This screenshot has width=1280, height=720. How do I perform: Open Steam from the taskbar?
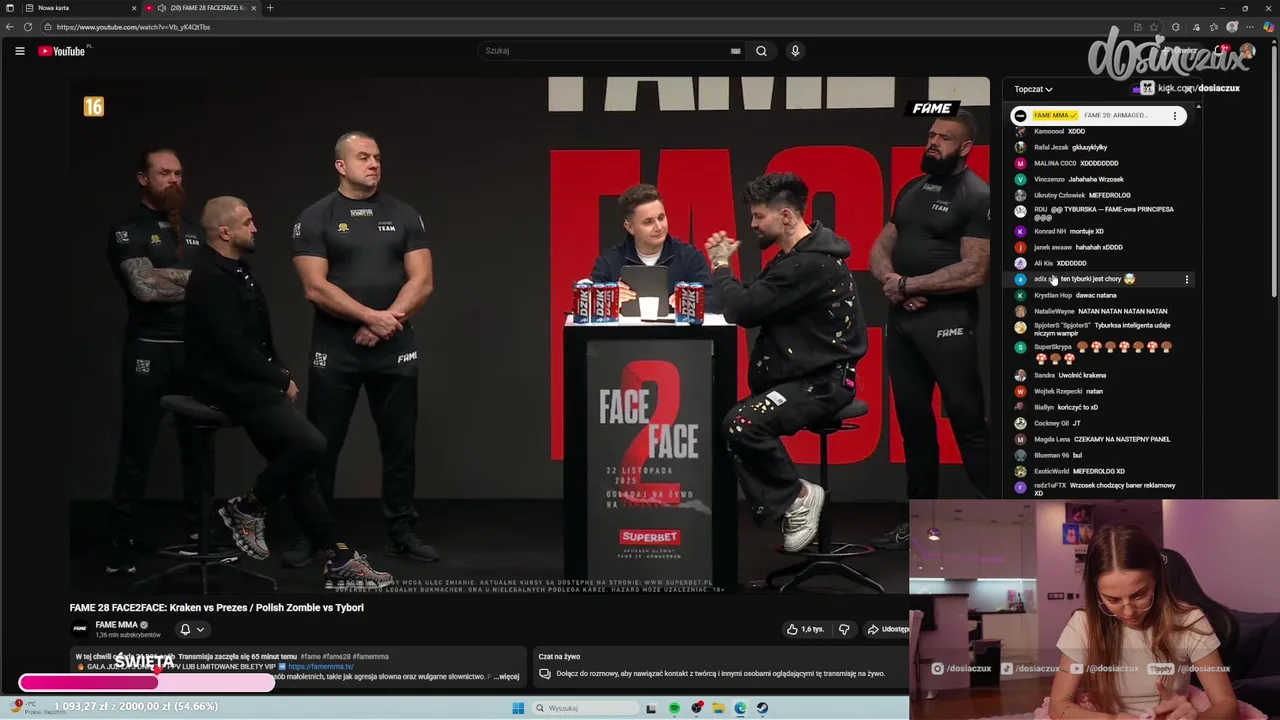(762, 708)
